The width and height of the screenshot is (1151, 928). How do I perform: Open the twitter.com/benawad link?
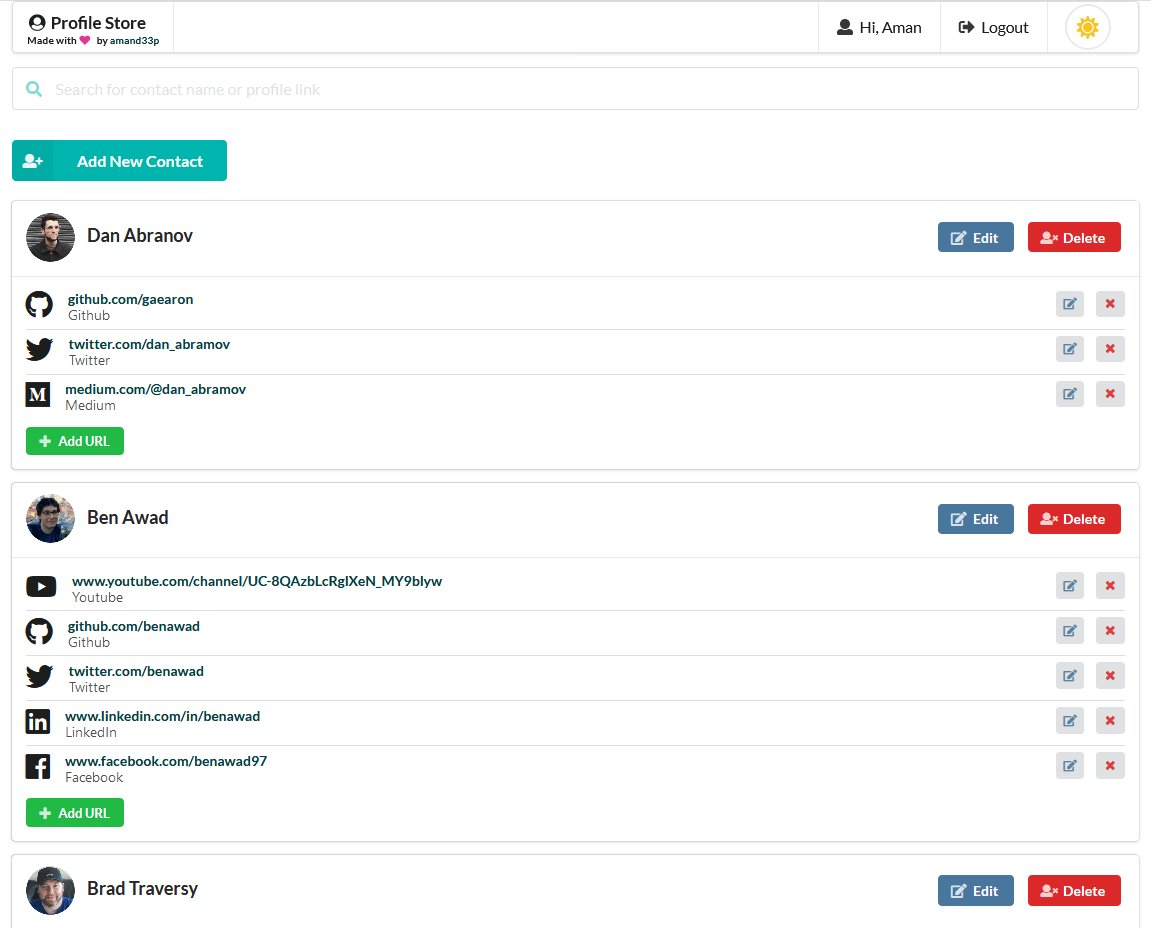click(x=136, y=670)
